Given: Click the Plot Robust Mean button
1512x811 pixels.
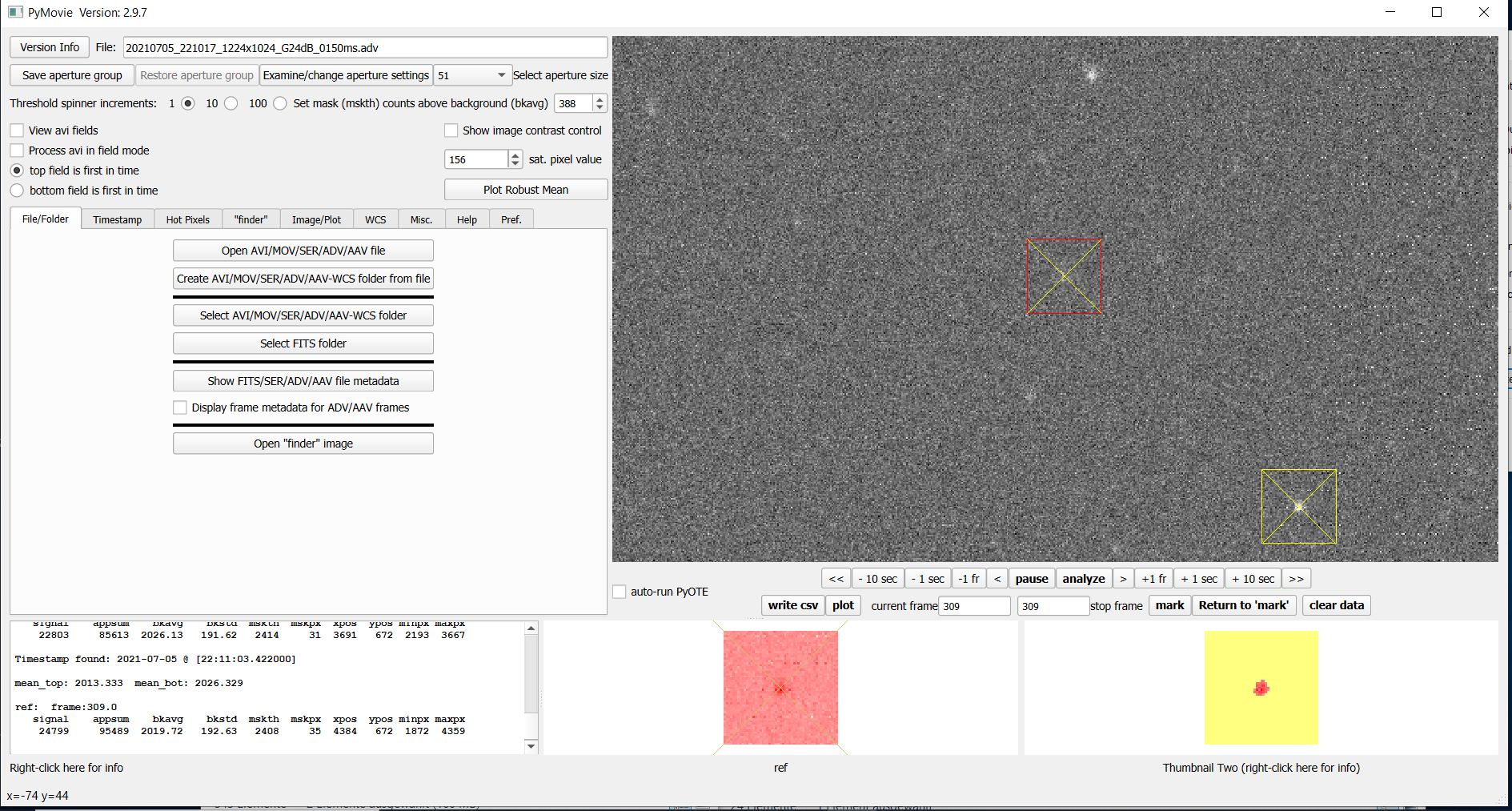Looking at the screenshot, I should pyautogui.click(x=526, y=190).
